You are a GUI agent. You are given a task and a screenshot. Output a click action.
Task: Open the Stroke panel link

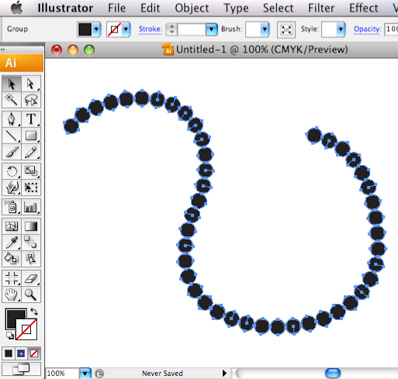(150, 29)
